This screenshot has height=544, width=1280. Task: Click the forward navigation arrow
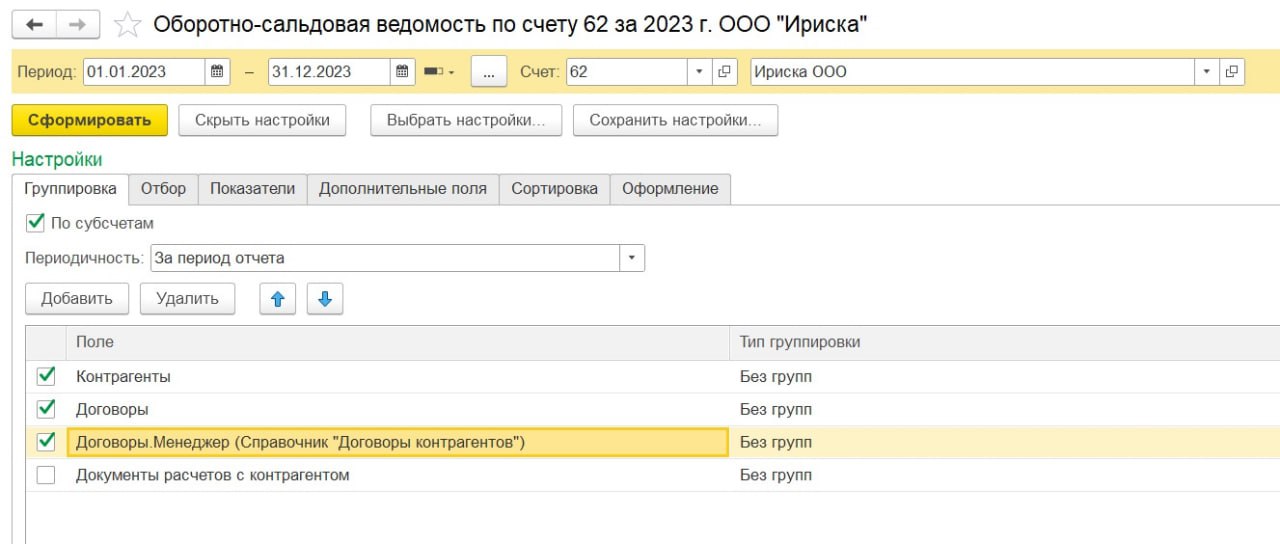[78, 25]
